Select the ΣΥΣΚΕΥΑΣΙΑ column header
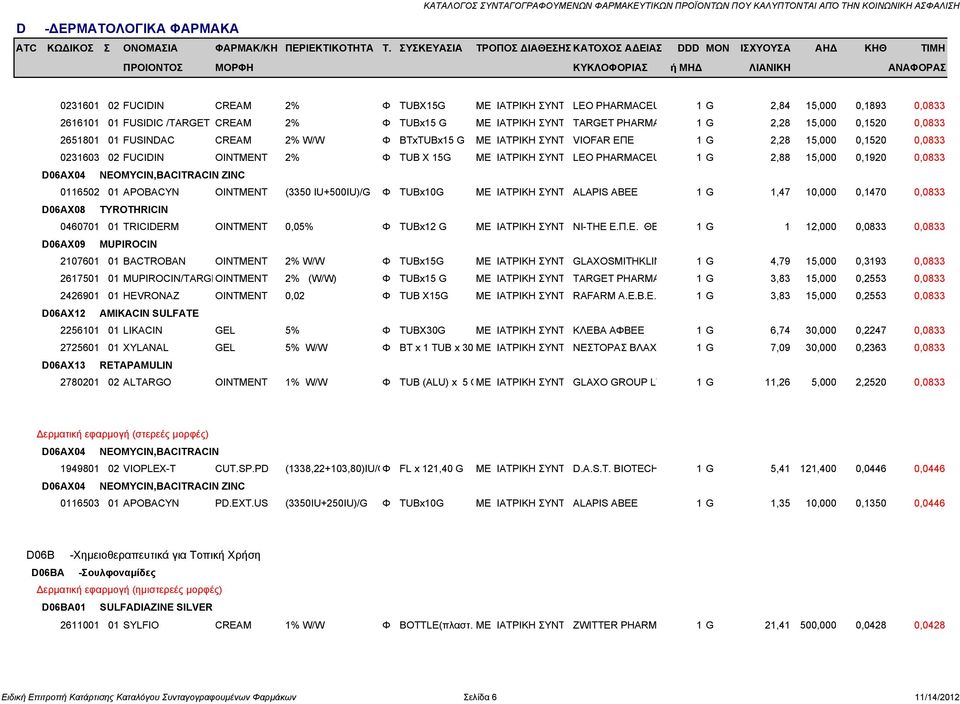 click(x=430, y=48)
